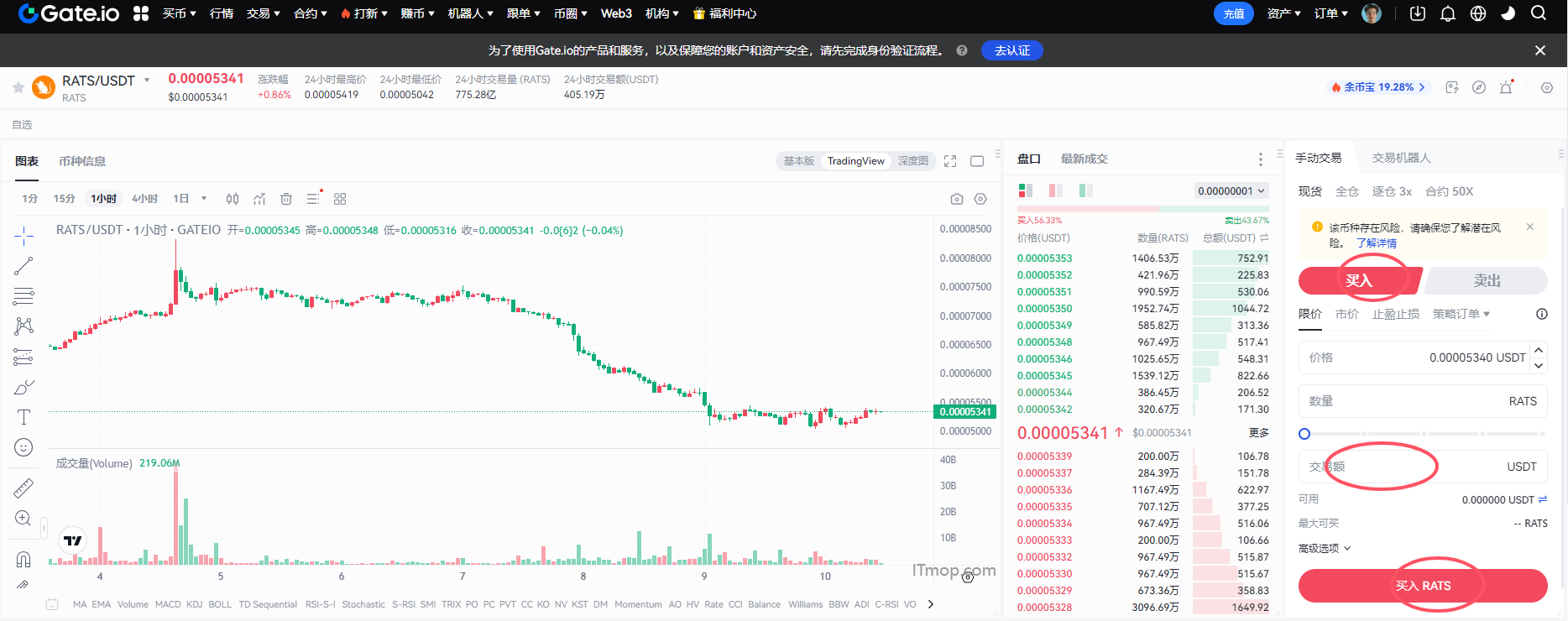Switch to the 币种信息 tab
This screenshot has width=1568, height=621.
tap(82, 161)
